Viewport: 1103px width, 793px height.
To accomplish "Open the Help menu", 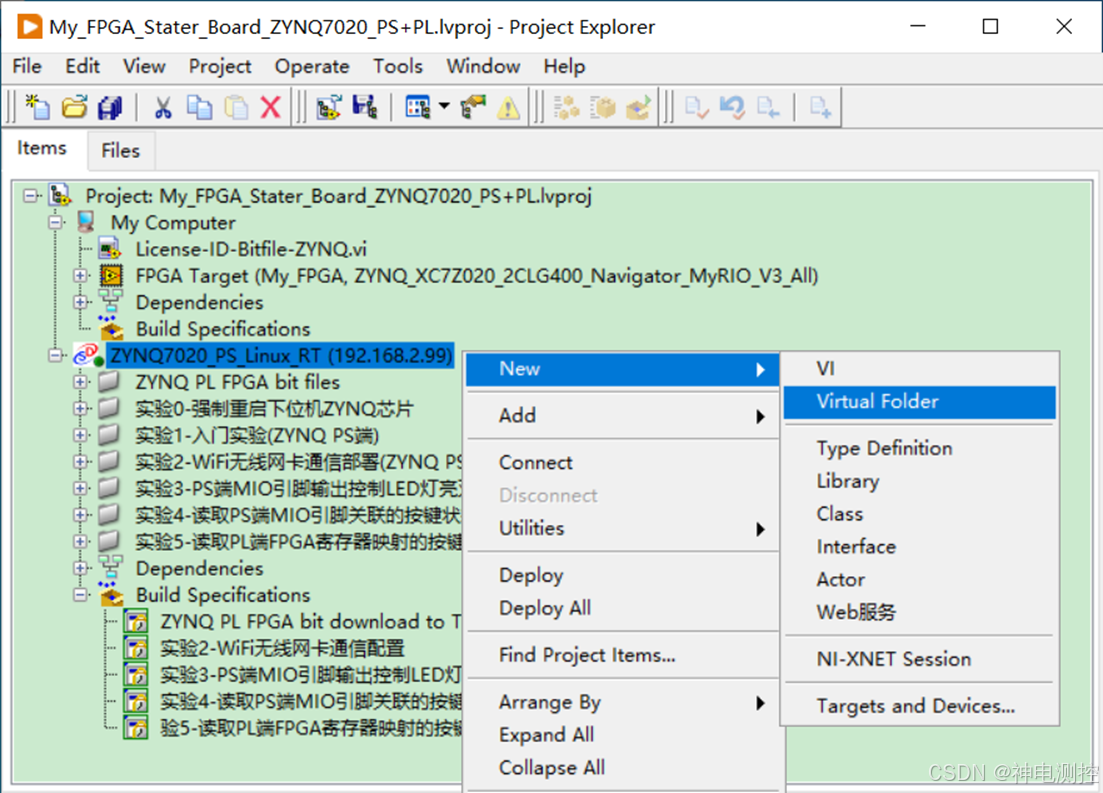I will click(x=564, y=66).
